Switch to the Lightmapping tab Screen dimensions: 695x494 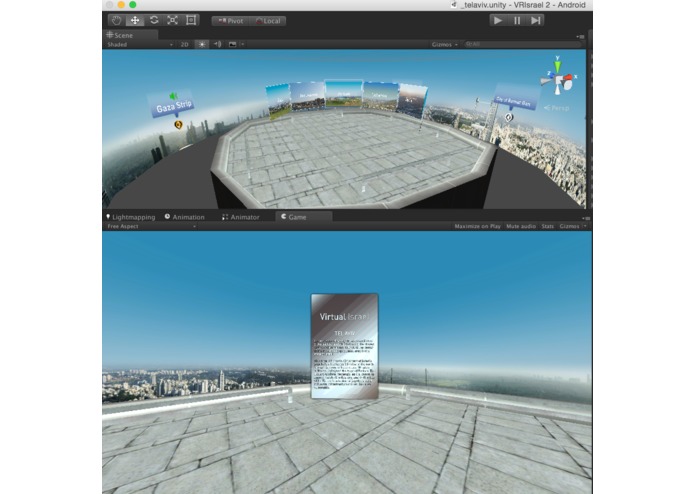point(131,217)
